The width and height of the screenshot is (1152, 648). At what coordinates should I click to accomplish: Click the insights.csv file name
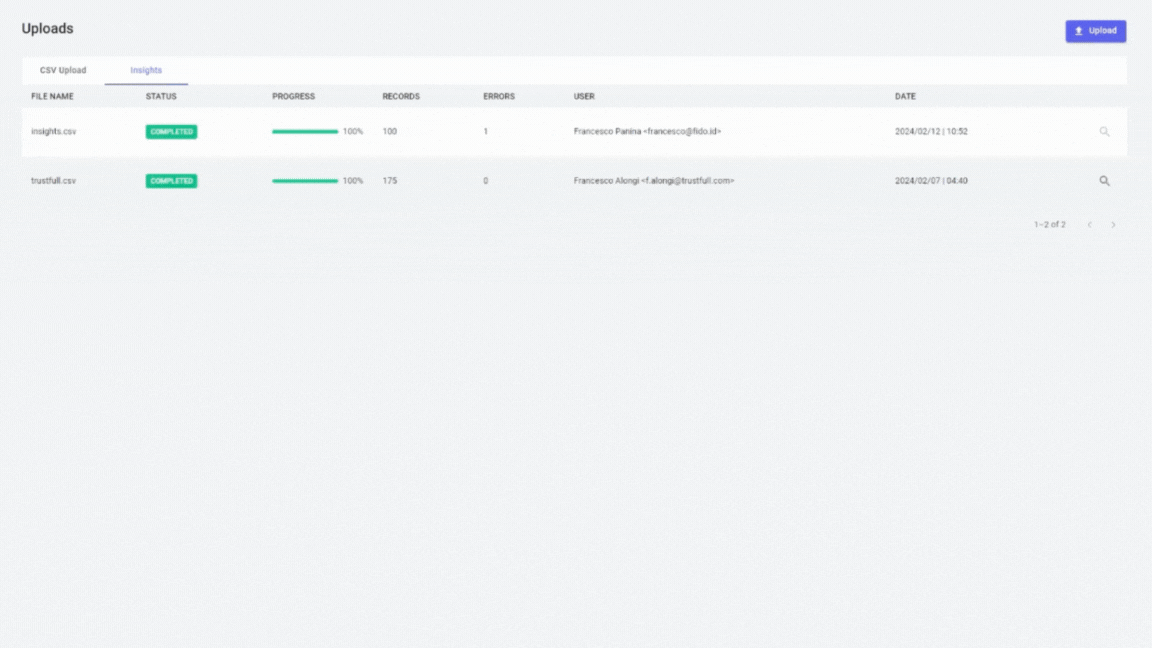coord(54,132)
